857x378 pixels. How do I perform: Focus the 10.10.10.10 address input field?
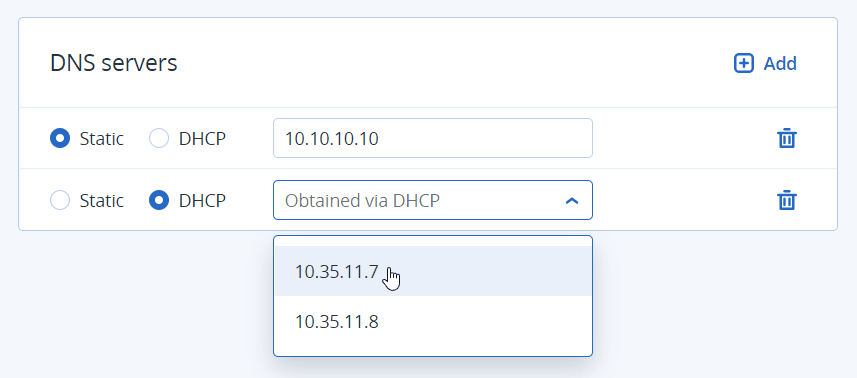coord(433,138)
